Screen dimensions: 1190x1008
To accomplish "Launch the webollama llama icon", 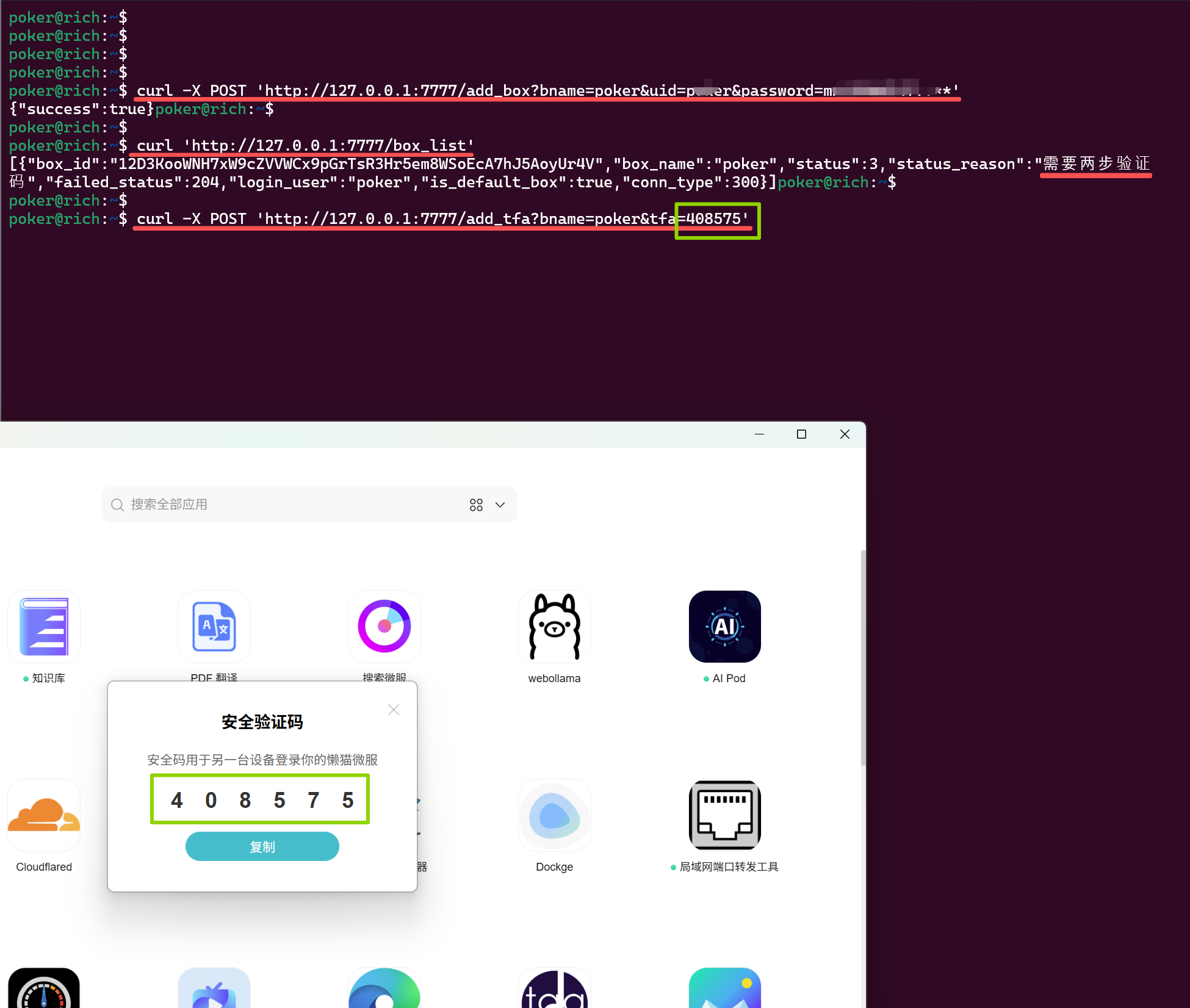I will click(x=555, y=627).
